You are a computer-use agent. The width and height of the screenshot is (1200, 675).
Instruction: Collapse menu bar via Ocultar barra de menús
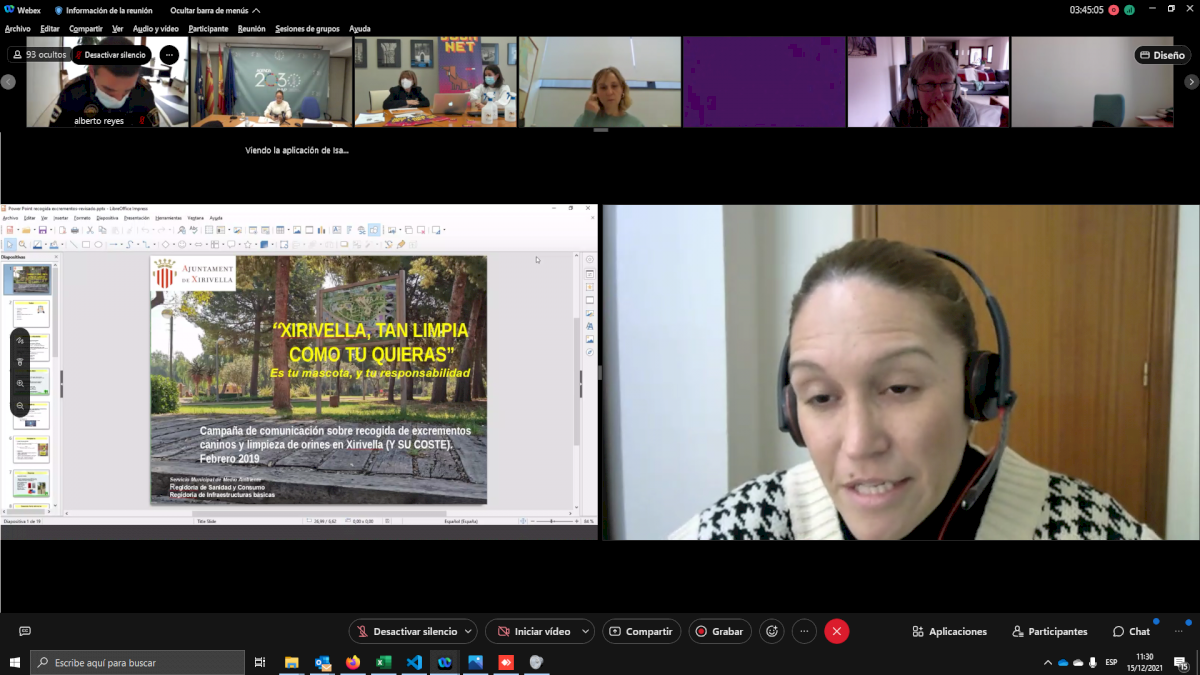click(214, 10)
